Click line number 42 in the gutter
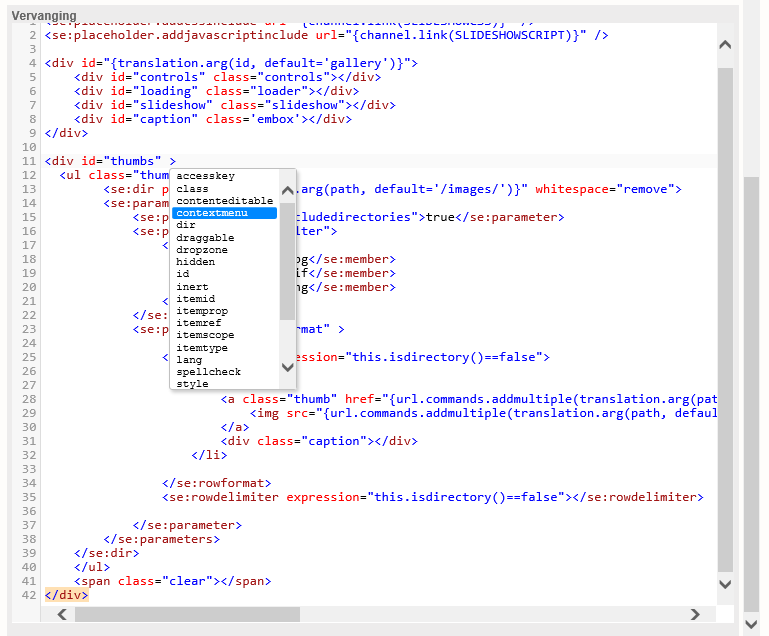The width and height of the screenshot is (769, 636). (28, 595)
